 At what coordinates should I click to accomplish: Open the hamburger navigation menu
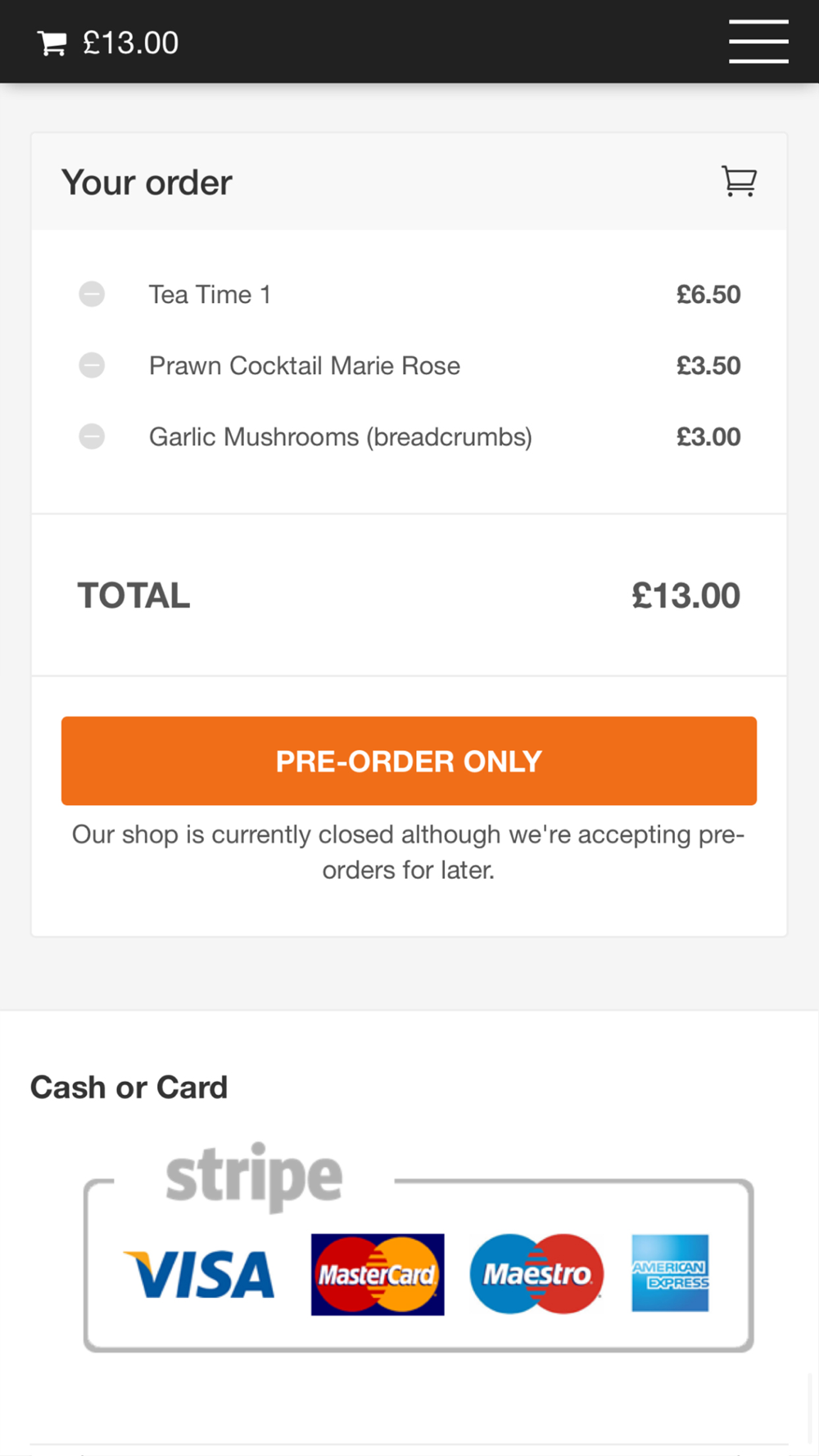tap(758, 42)
